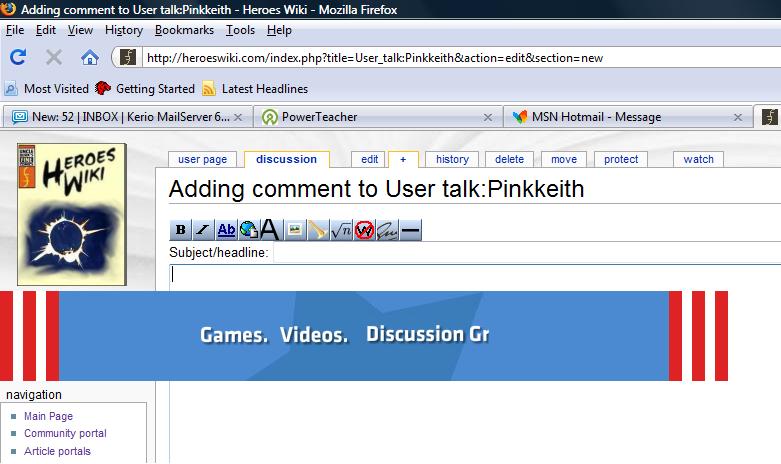Apply italic text formatting in editor toolbar

click(x=203, y=230)
